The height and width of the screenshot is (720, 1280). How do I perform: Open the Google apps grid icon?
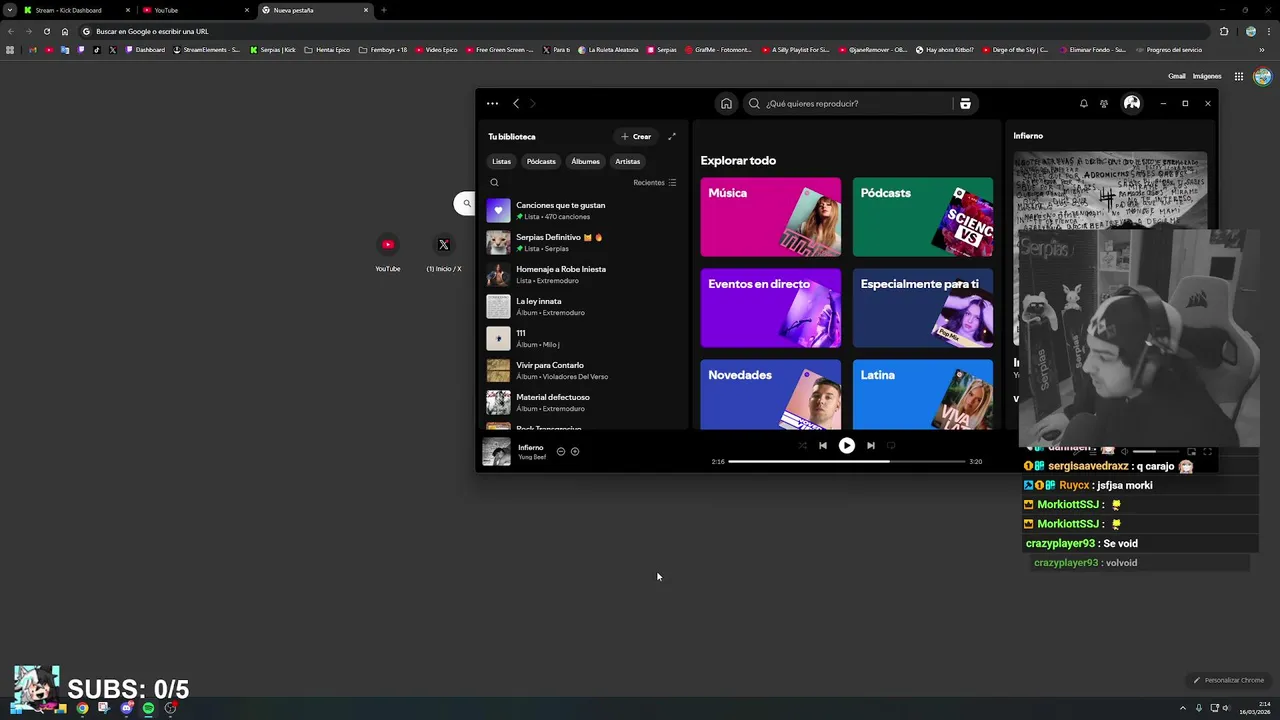[x=1238, y=76]
